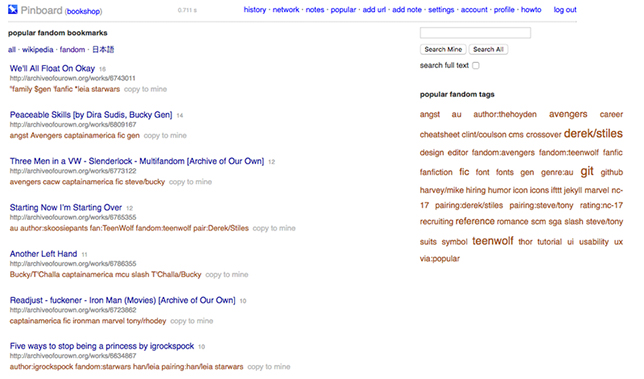Copy 'Three Men in a VW' to mine
Screen dimensions: 644x379
click(x=190, y=182)
